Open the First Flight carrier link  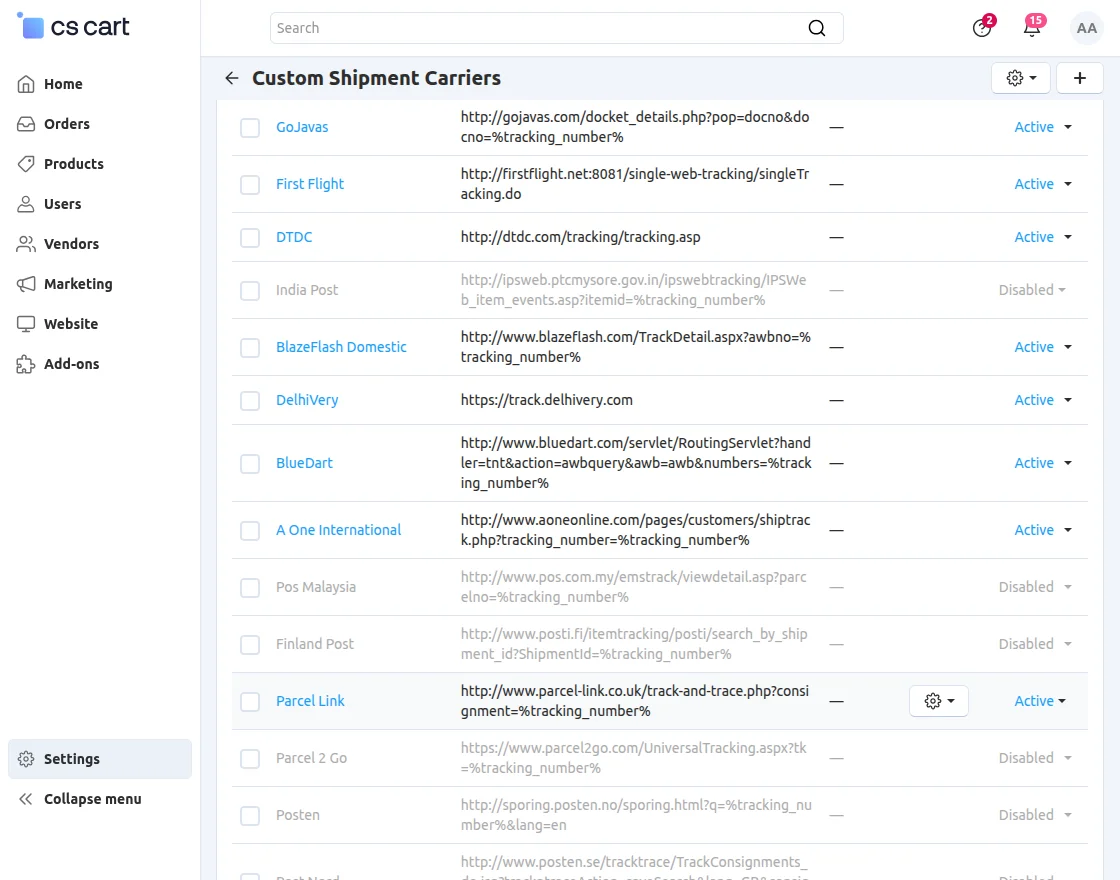point(310,184)
